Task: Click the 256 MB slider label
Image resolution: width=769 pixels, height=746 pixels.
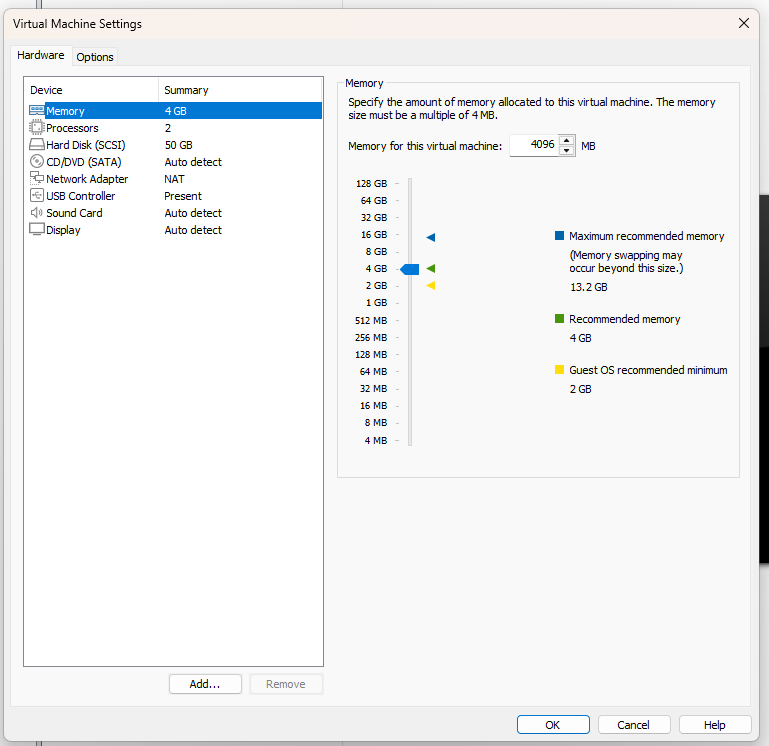Action: [x=371, y=337]
